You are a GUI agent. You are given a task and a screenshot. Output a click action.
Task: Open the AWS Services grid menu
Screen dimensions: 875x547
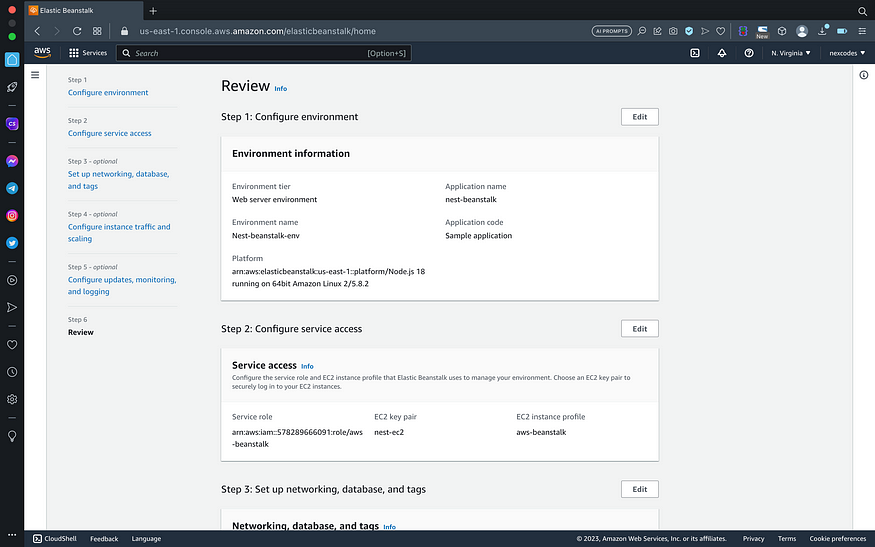88,53
